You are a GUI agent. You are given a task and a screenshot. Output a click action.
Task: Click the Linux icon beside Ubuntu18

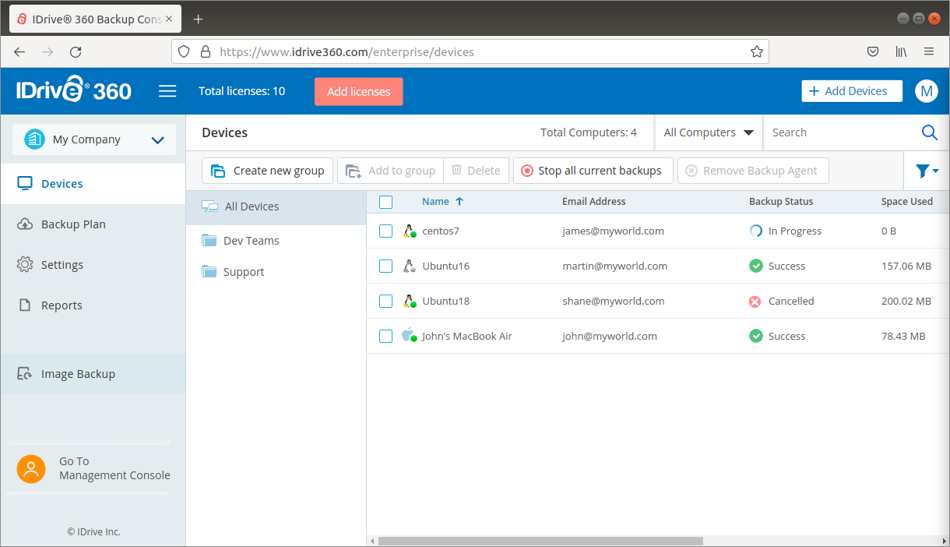410,301
